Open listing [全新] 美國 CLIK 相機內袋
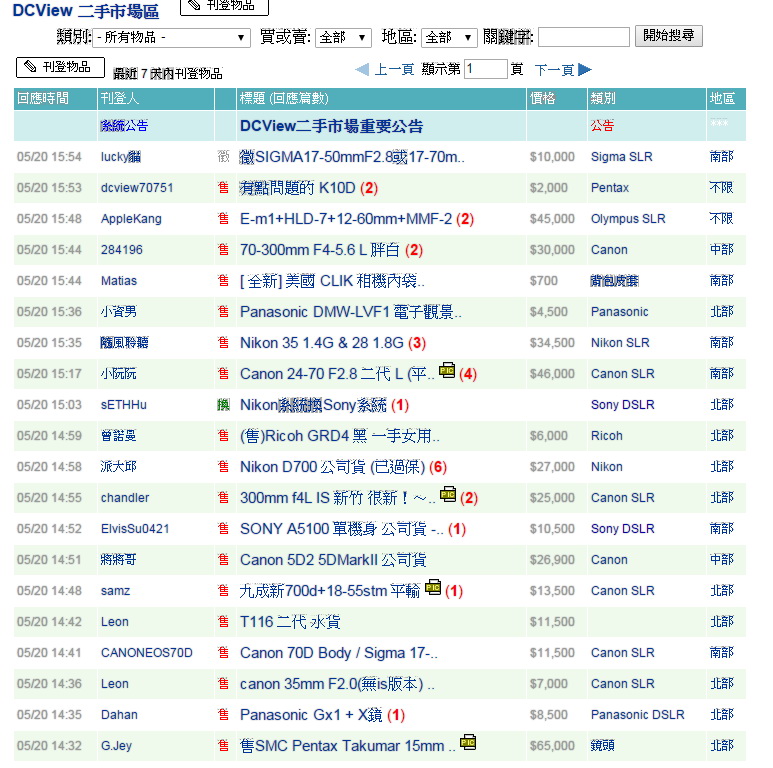This screenshot has width=773, height=768. [332, 281]
